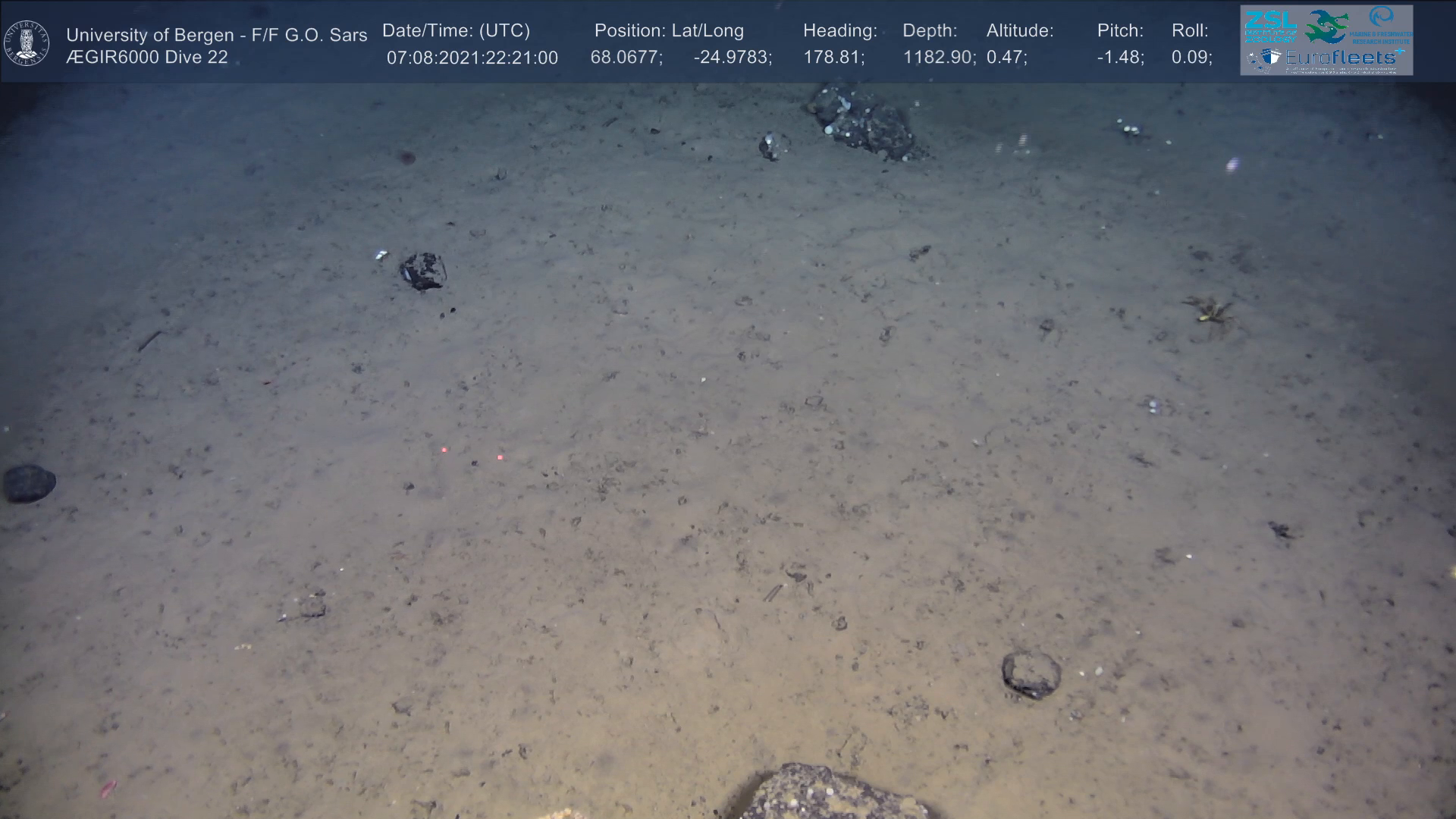Click the green twin-fish logo in the header
Viewport: 1456px width, 819px height.
(x=1326, y=27)
